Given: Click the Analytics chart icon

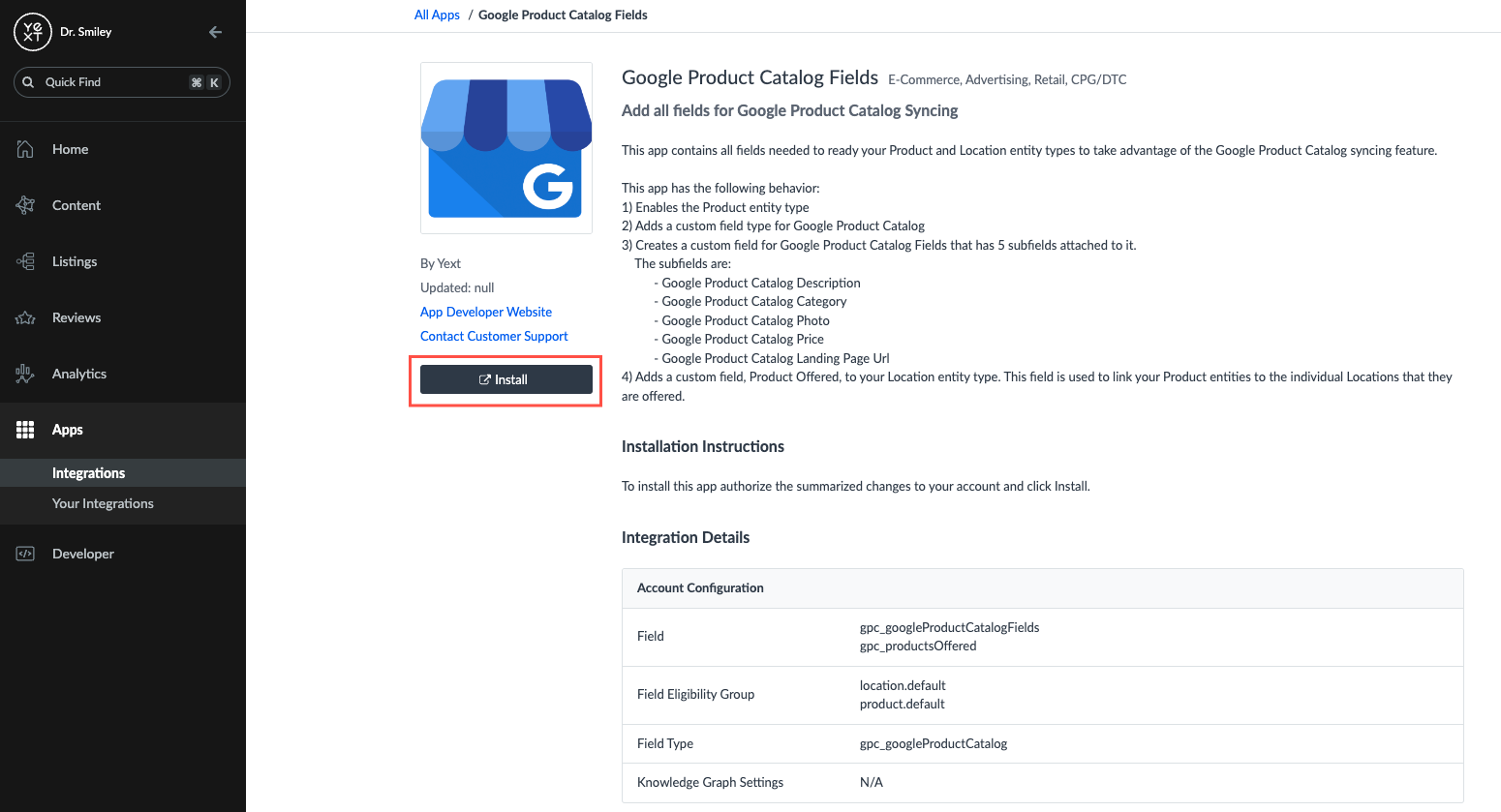Looking at the screenshot, I should coord(25,374).
